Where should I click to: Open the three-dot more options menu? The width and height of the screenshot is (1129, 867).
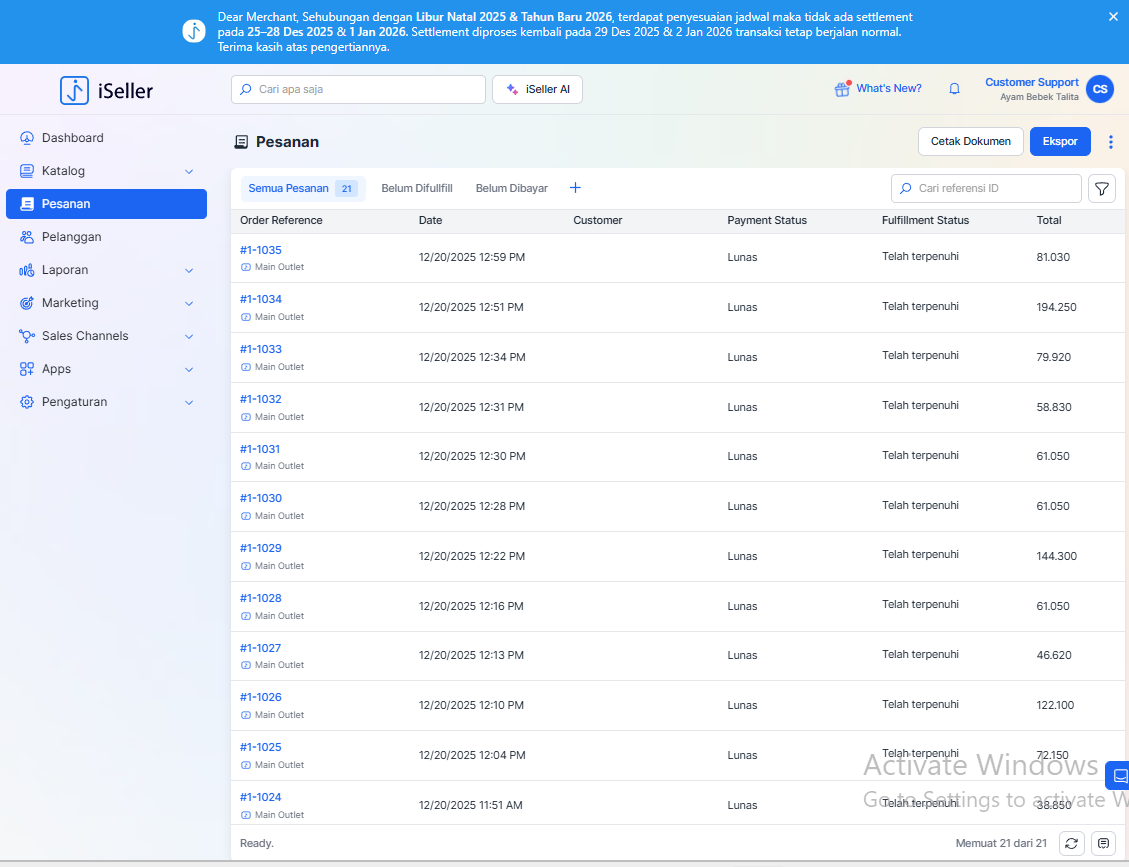1110,142
